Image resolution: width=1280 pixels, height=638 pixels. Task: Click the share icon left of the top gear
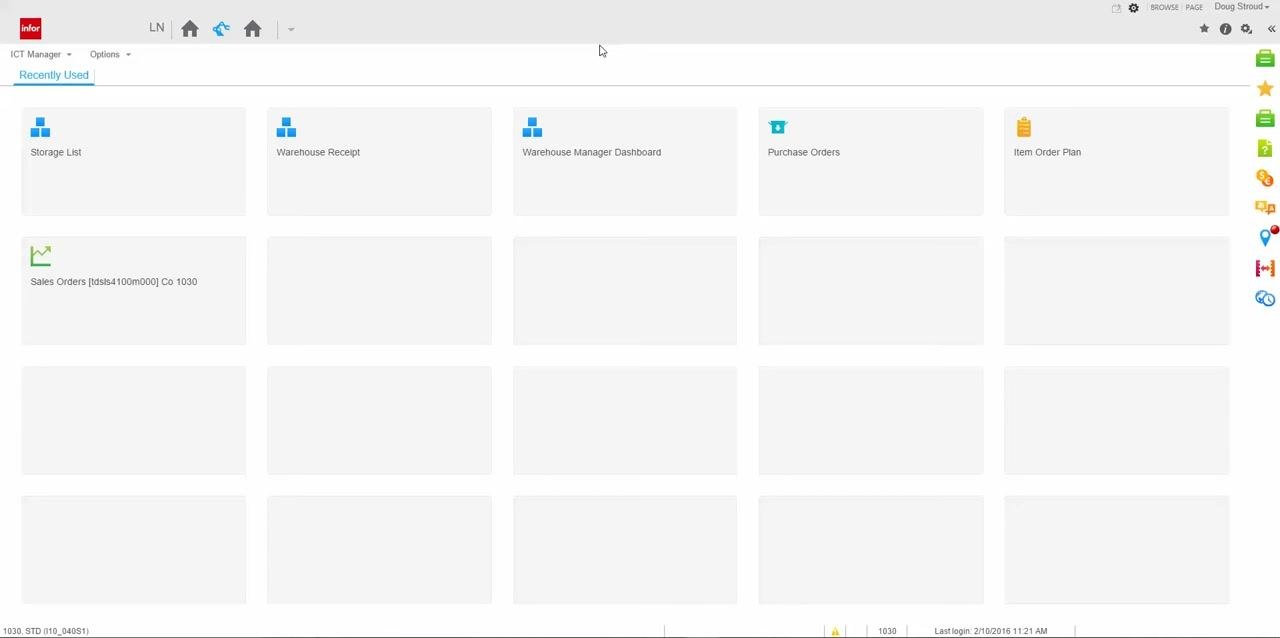(1116, 8)
